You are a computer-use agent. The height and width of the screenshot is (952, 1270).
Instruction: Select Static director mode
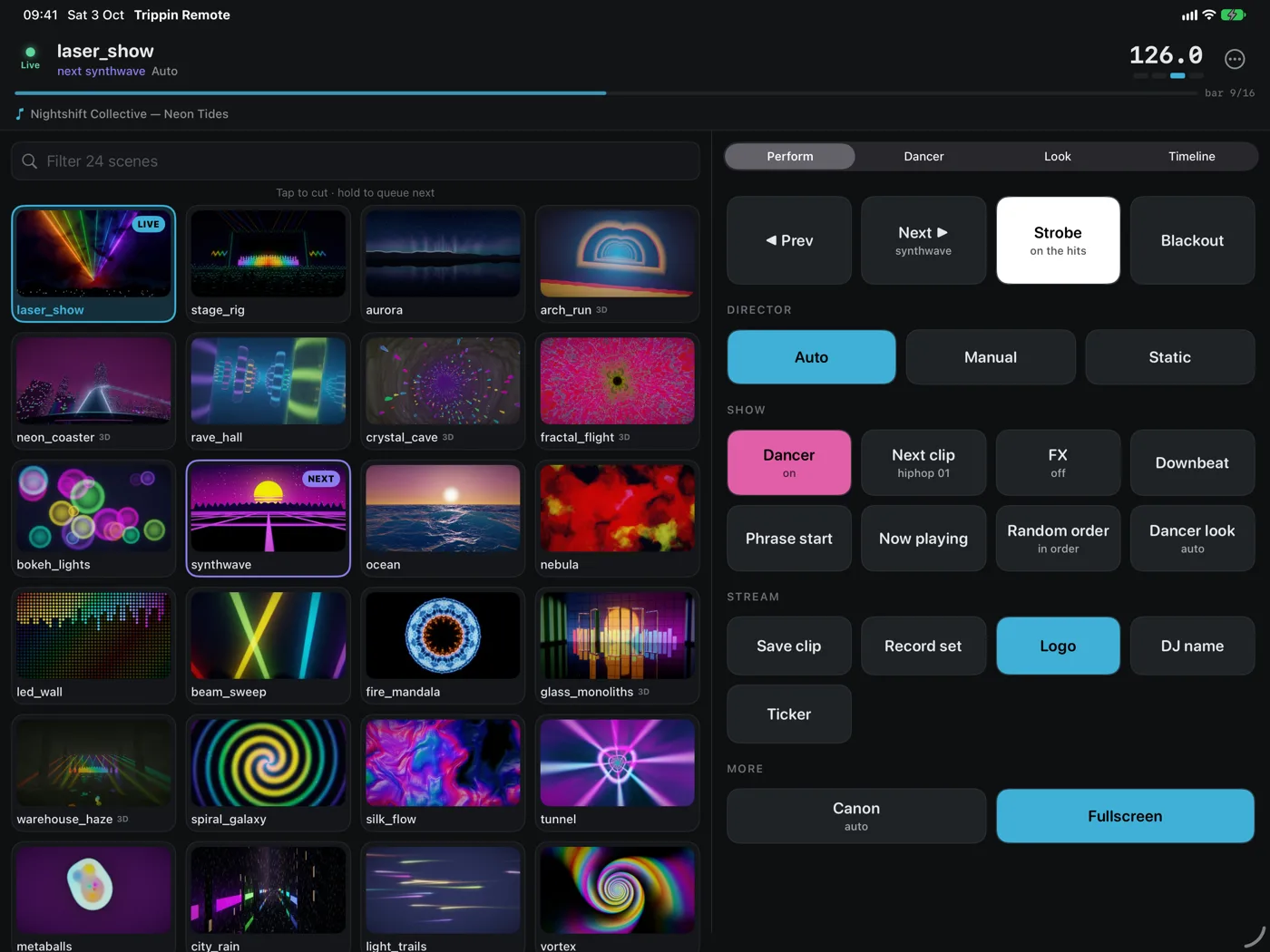tap(1170, 357)
